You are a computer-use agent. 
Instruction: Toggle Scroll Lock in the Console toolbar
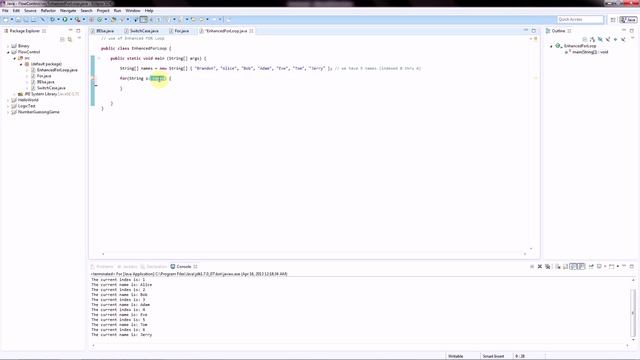(565, 267)
